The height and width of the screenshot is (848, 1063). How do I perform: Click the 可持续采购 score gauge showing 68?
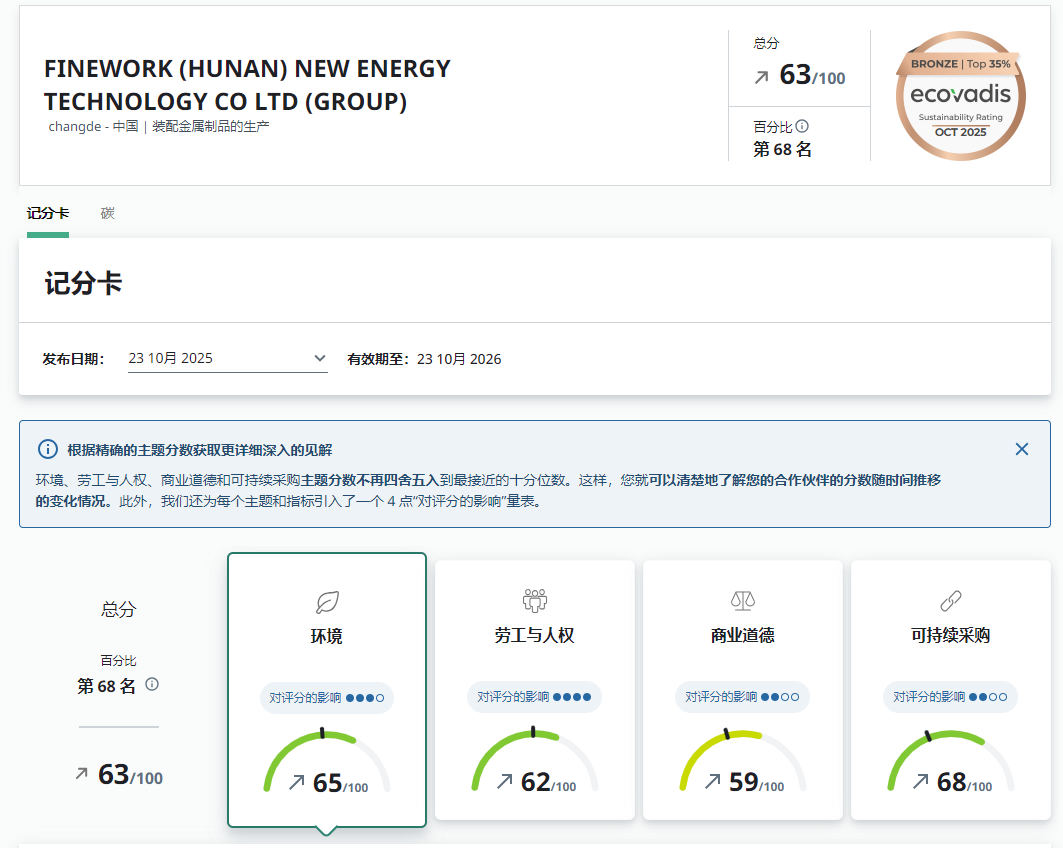pos(951,765)
